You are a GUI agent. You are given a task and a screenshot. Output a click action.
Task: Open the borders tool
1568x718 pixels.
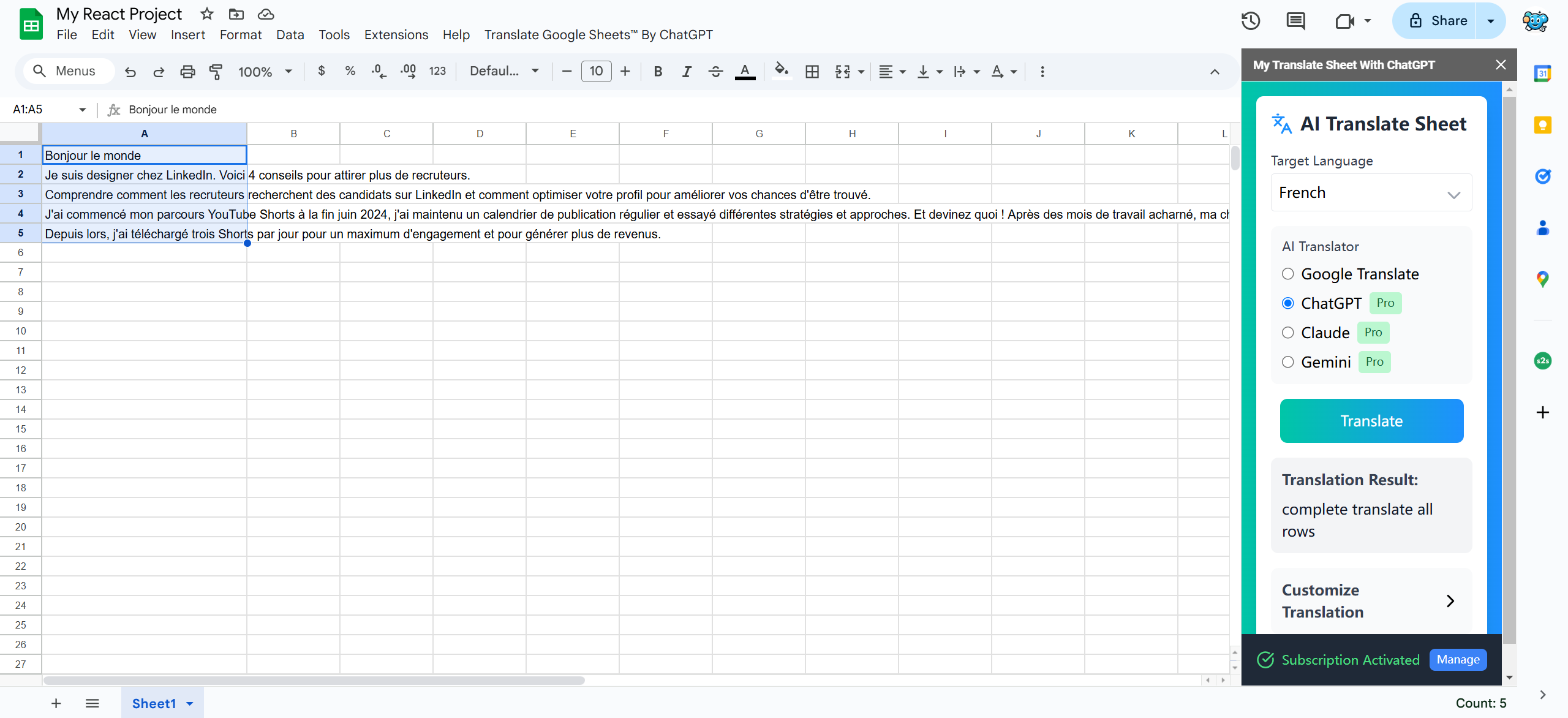click(812, 72)
